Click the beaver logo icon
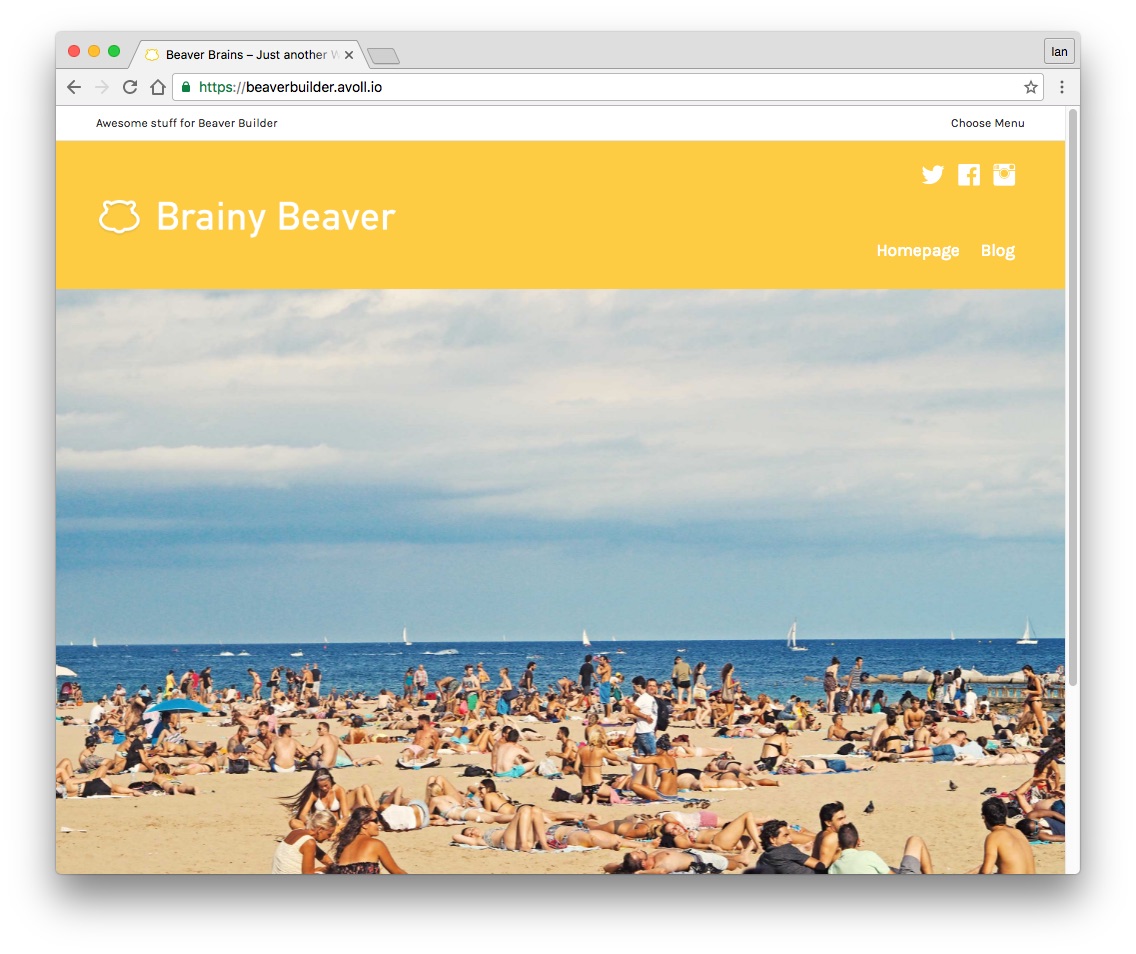 click(119, 217)
